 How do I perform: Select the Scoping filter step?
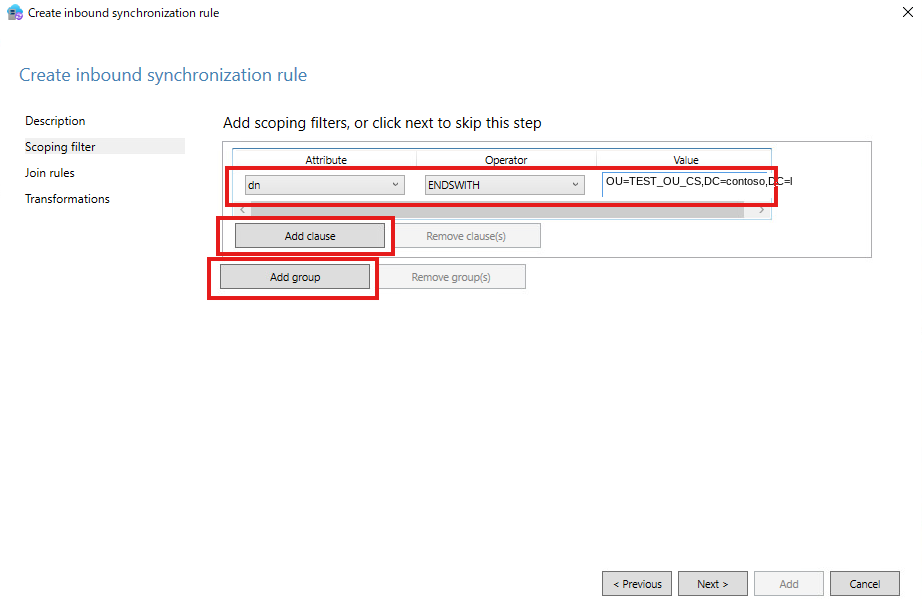tap(105, 146)
